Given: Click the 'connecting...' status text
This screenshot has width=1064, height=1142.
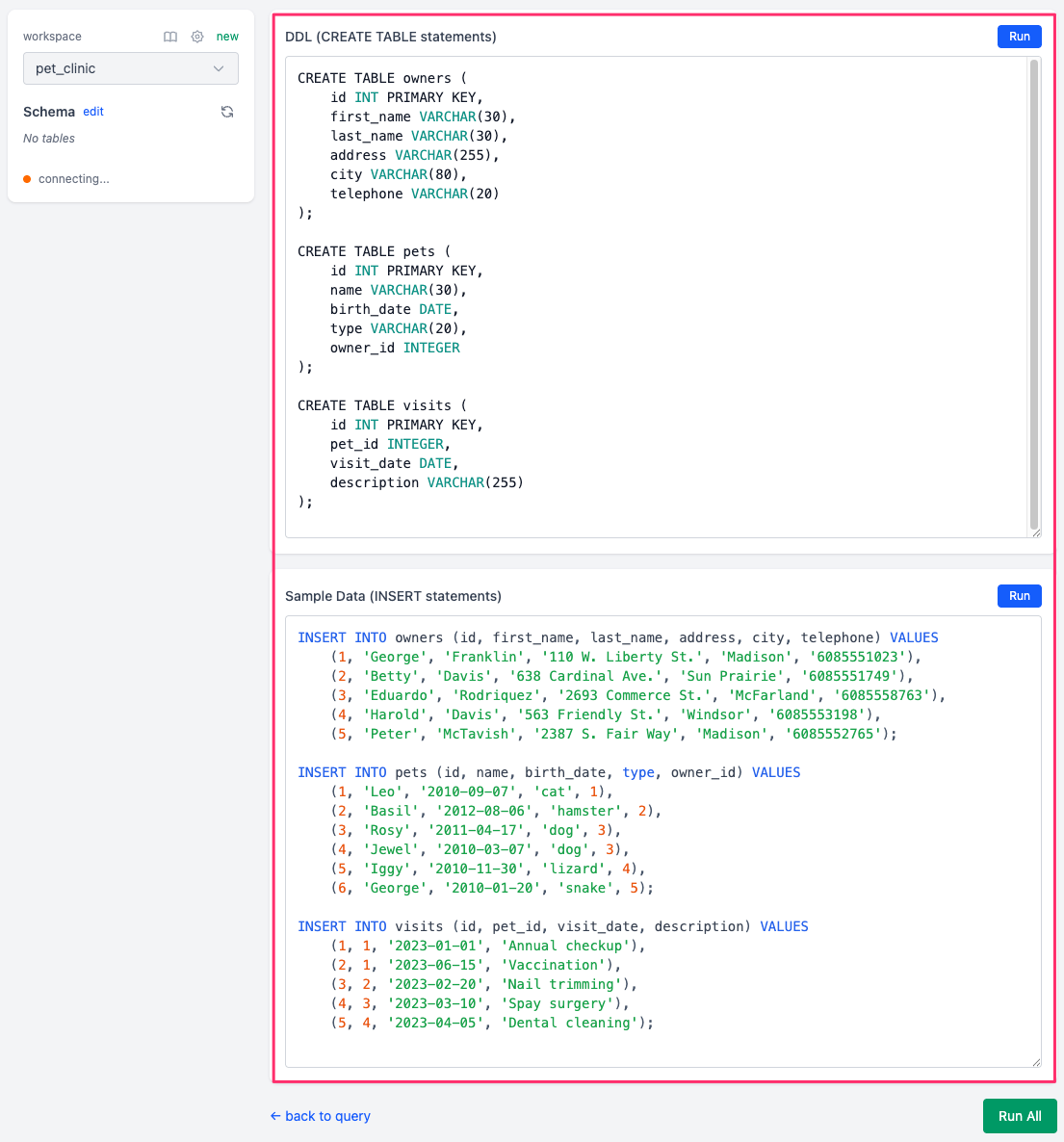Looking at the screenshot, I should pyautogui.click(x=74, y=179).
